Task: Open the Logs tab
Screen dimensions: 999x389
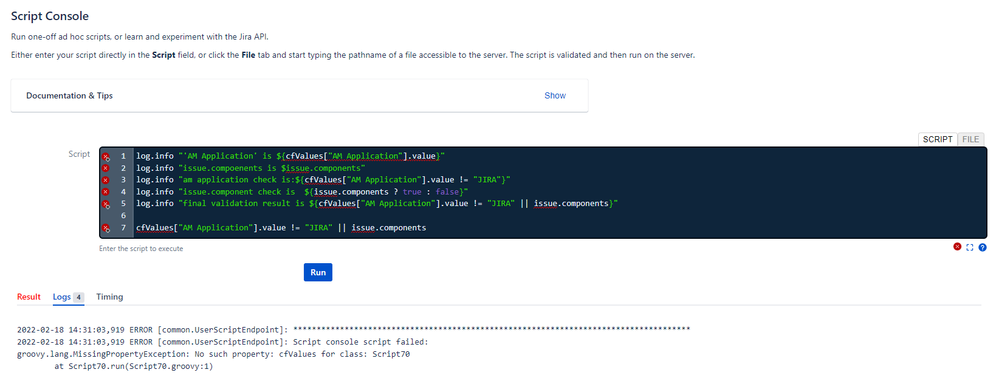Action: (68, 297)
